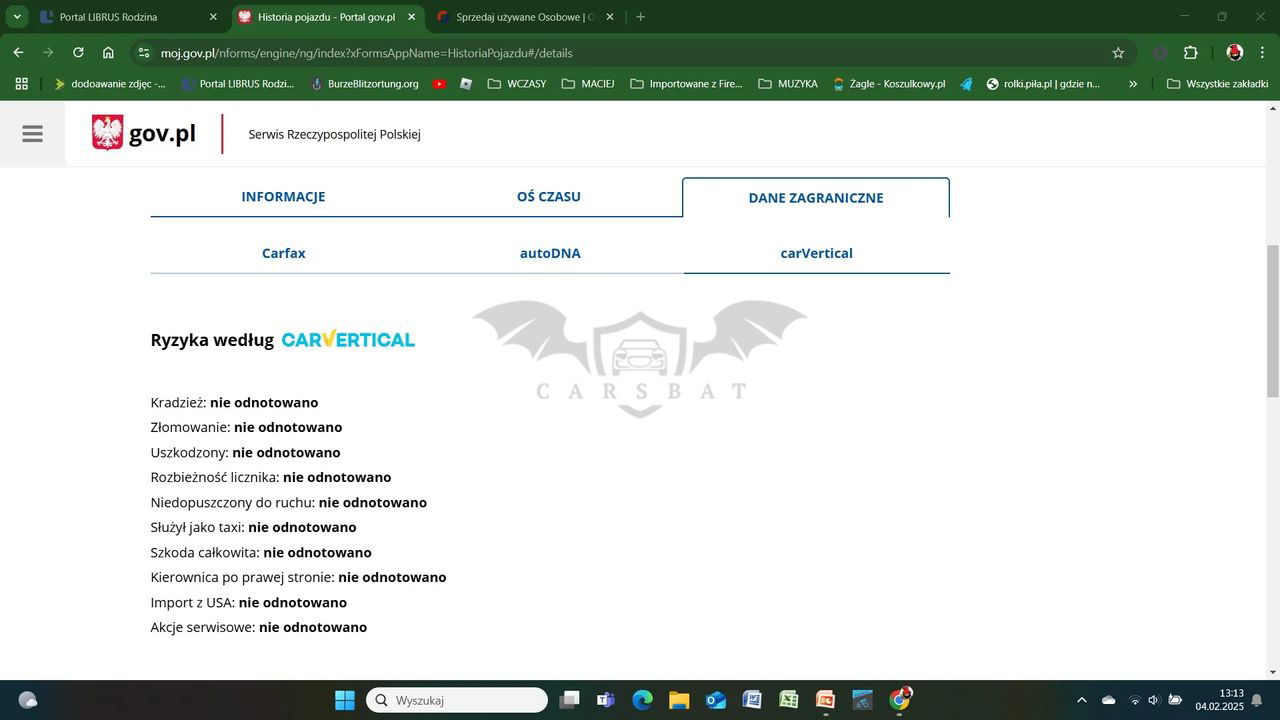Open File Explorer from the taskbar
The height and width of the screenshot is (720, 1280).
point(679,700)
